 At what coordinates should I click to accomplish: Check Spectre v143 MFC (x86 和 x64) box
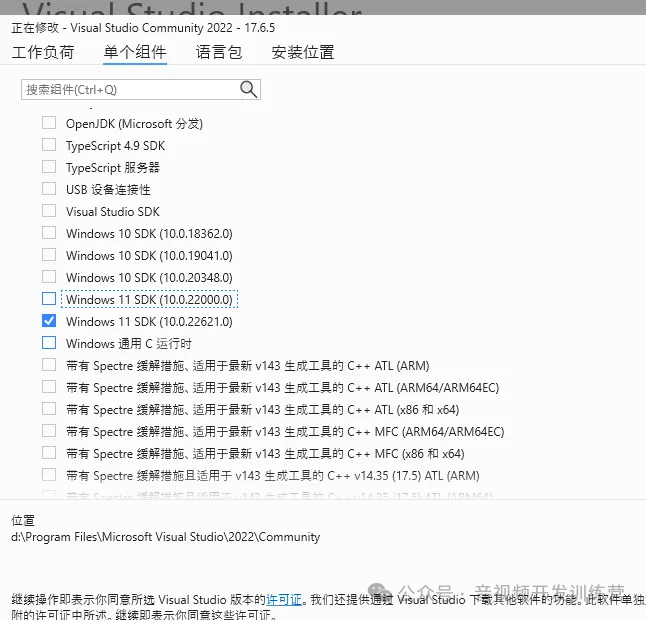click(49, 452)
